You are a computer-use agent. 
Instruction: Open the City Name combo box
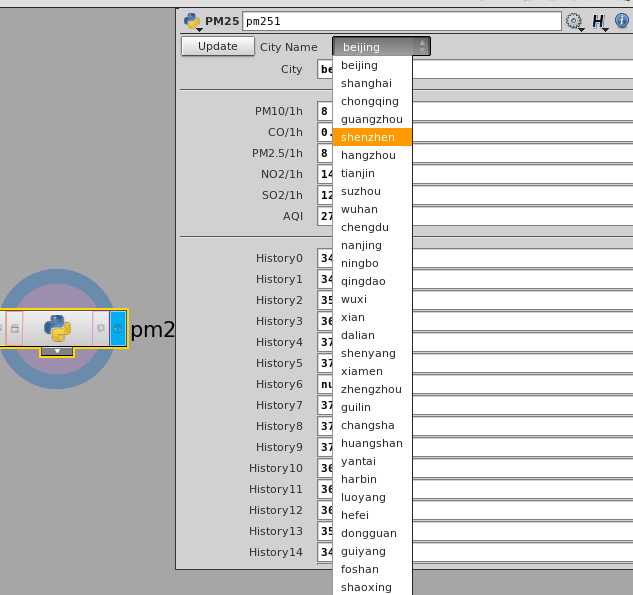(x=381, y=47)
